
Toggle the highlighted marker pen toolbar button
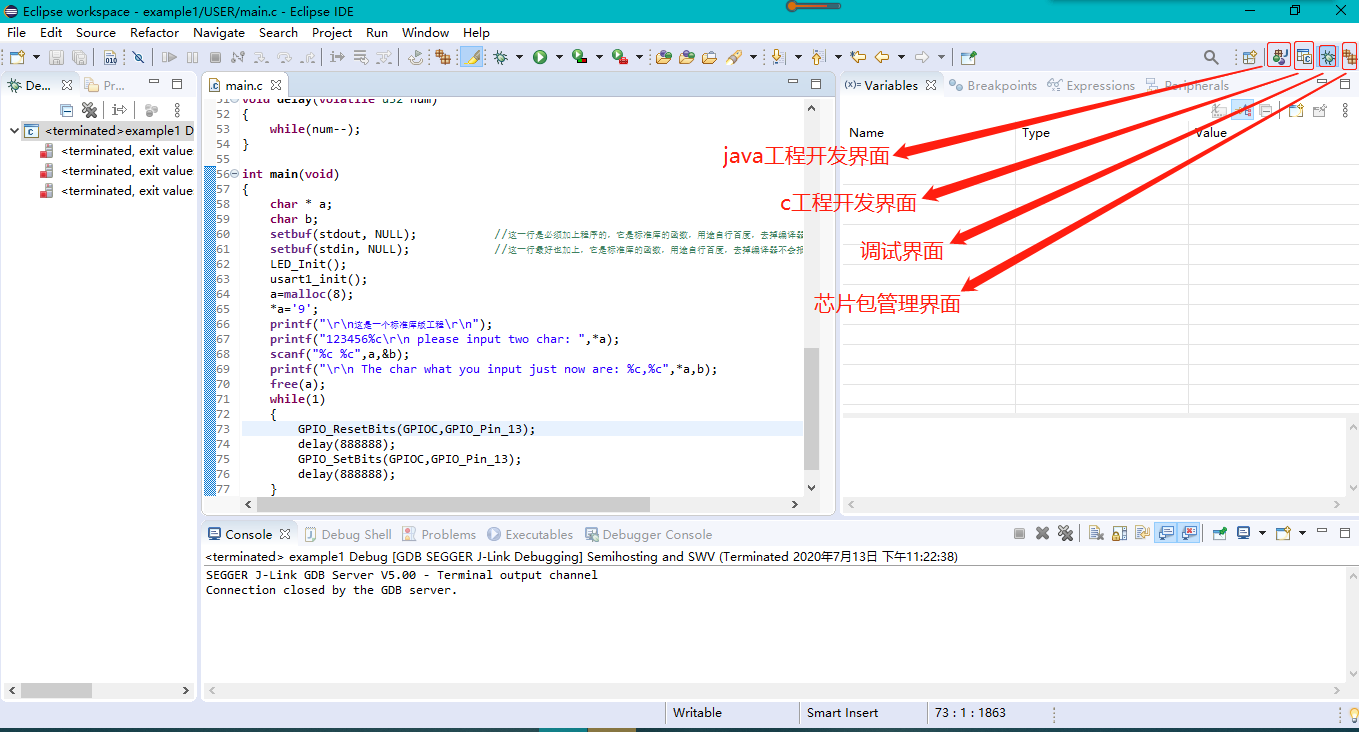471,57
